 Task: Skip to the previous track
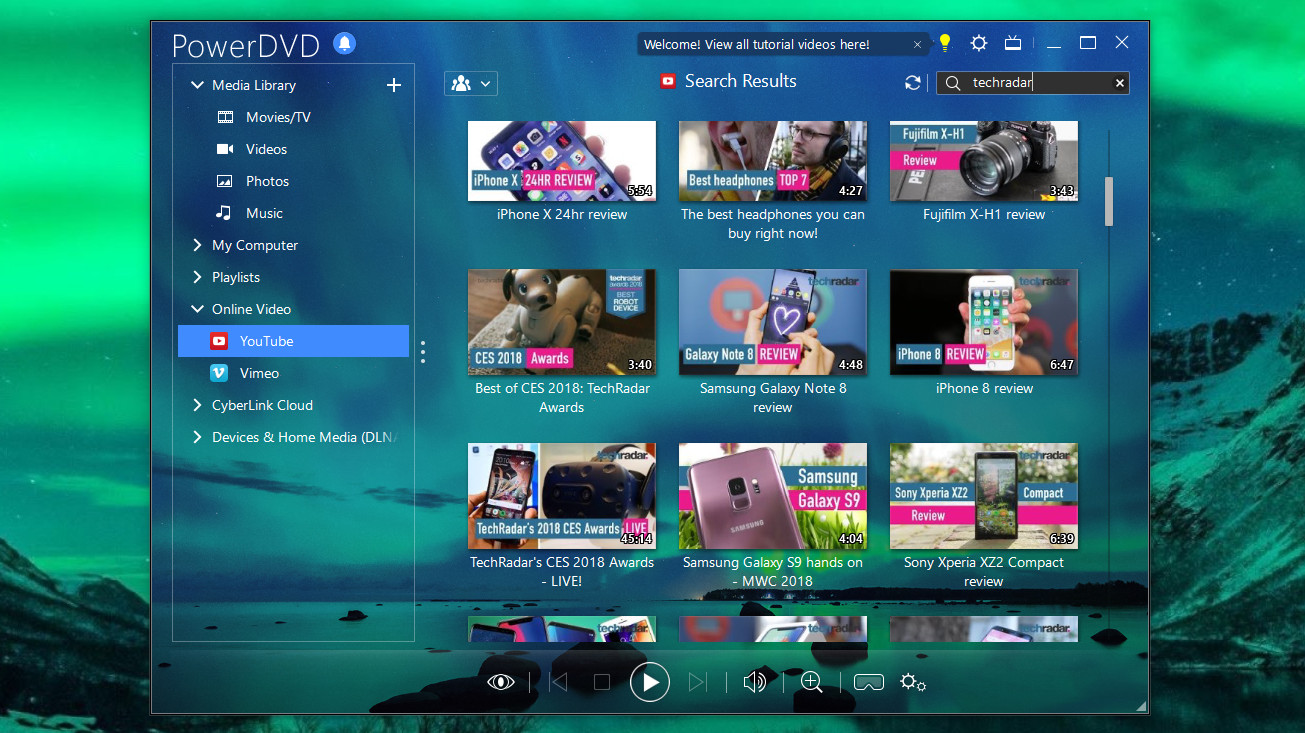click(x=559, y=682)
